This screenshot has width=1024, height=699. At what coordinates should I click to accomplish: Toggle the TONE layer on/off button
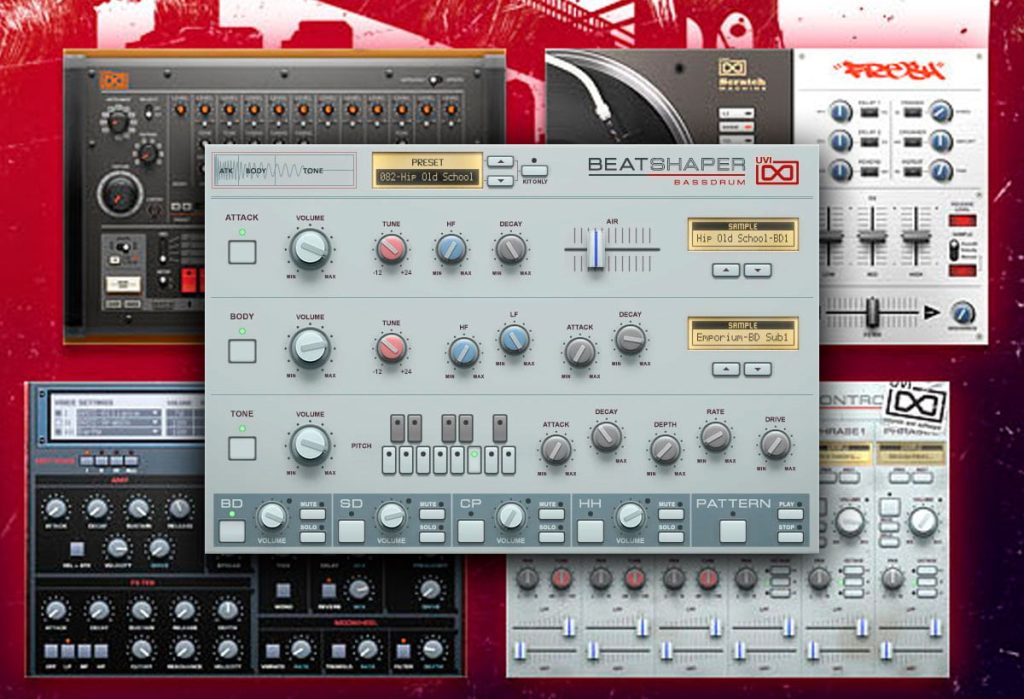point(242,448)
